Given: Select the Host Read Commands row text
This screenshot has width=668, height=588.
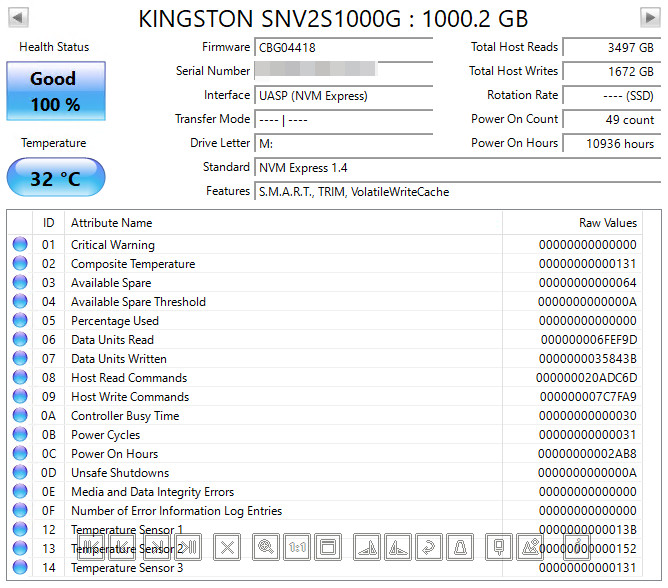Looking at the screenshot, I should 129,378.
